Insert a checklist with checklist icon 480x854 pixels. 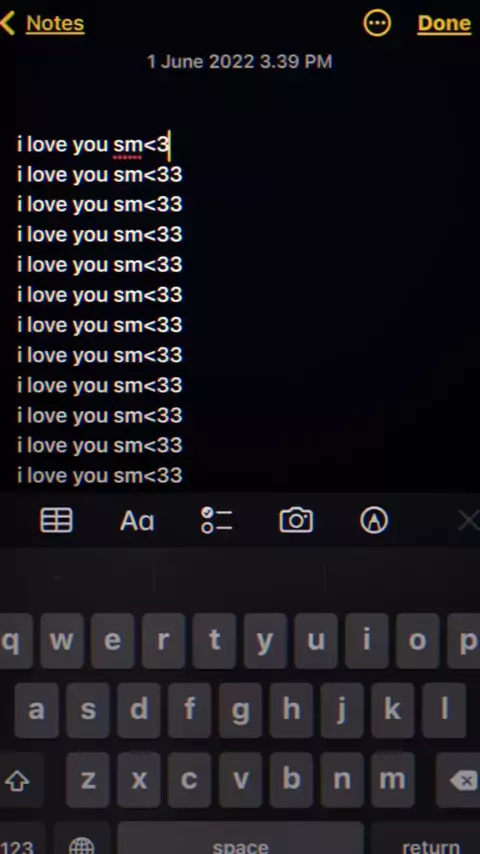[x=216, y=520]
